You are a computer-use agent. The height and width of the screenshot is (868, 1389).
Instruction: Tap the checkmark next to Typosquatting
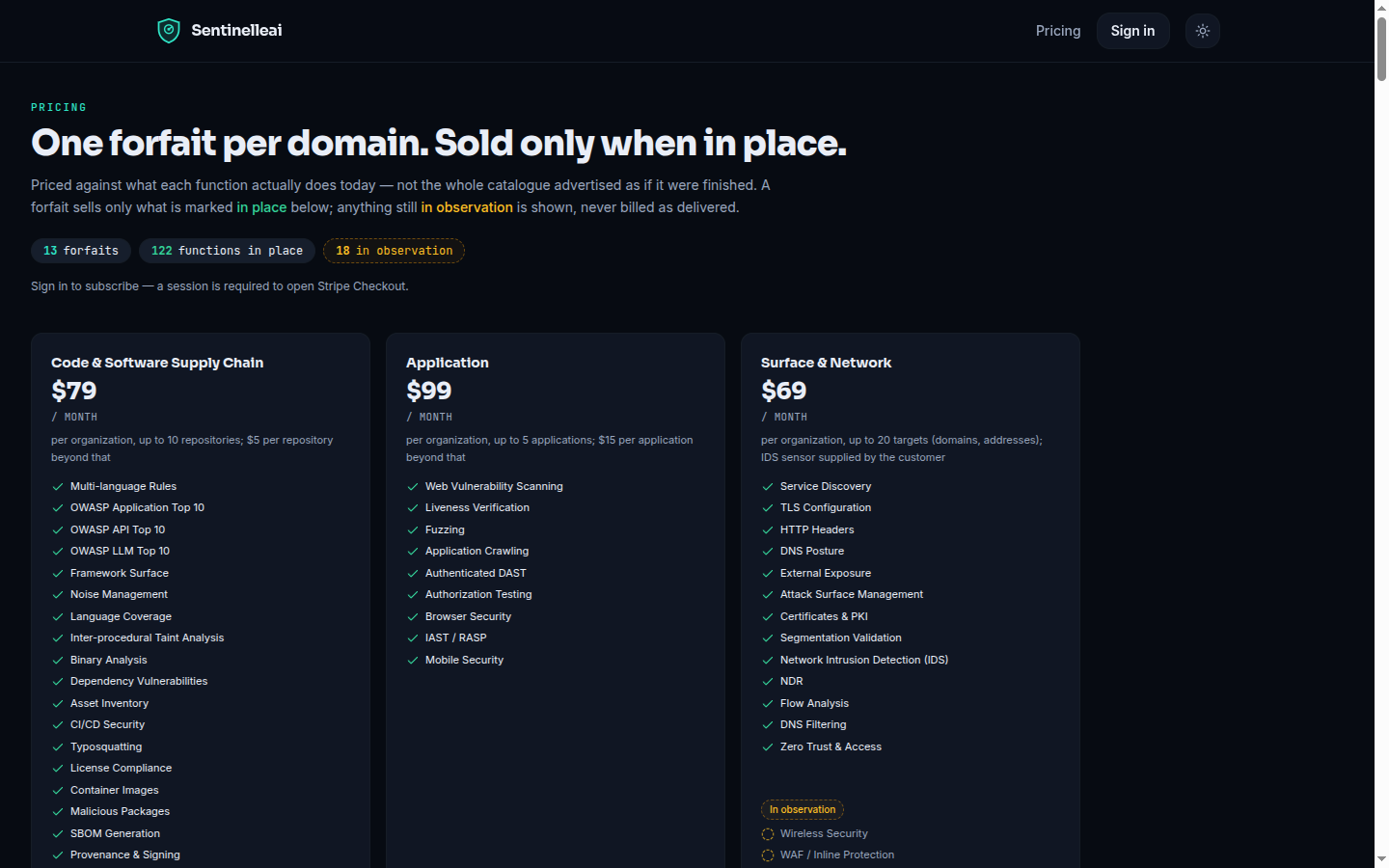coord(58,747)
